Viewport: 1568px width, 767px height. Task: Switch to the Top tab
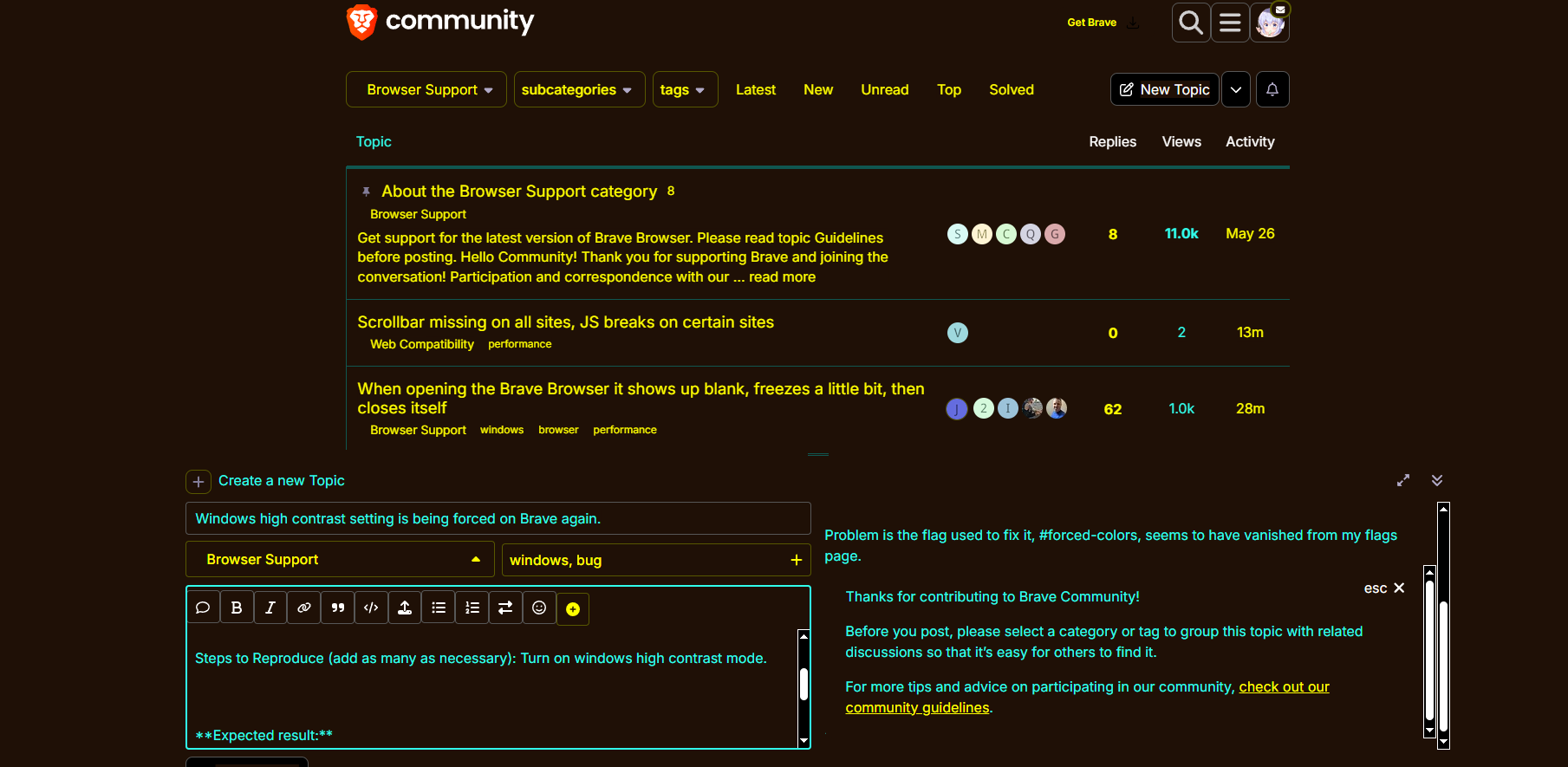point(949,89)
